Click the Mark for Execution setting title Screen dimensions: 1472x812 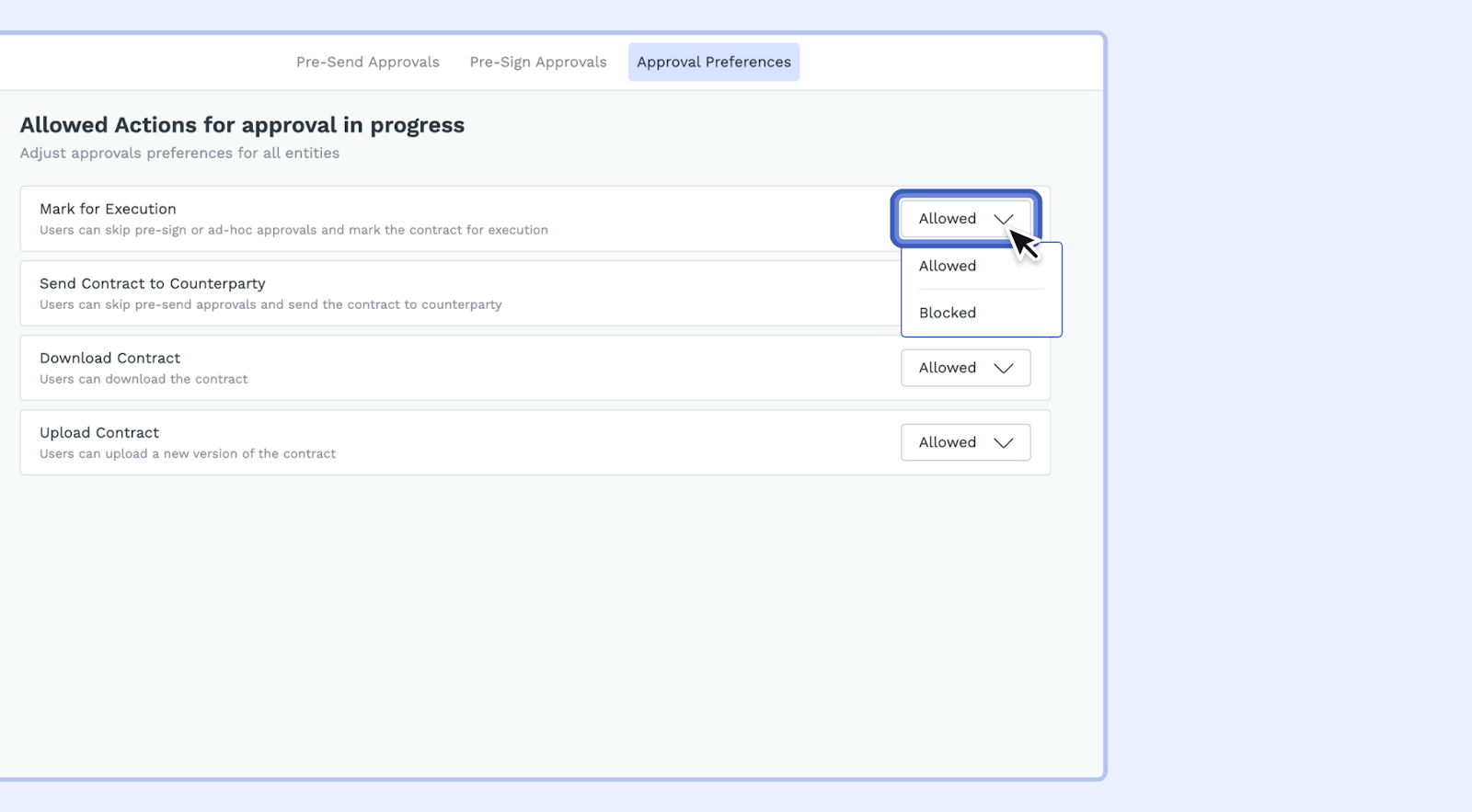[108, 209]
